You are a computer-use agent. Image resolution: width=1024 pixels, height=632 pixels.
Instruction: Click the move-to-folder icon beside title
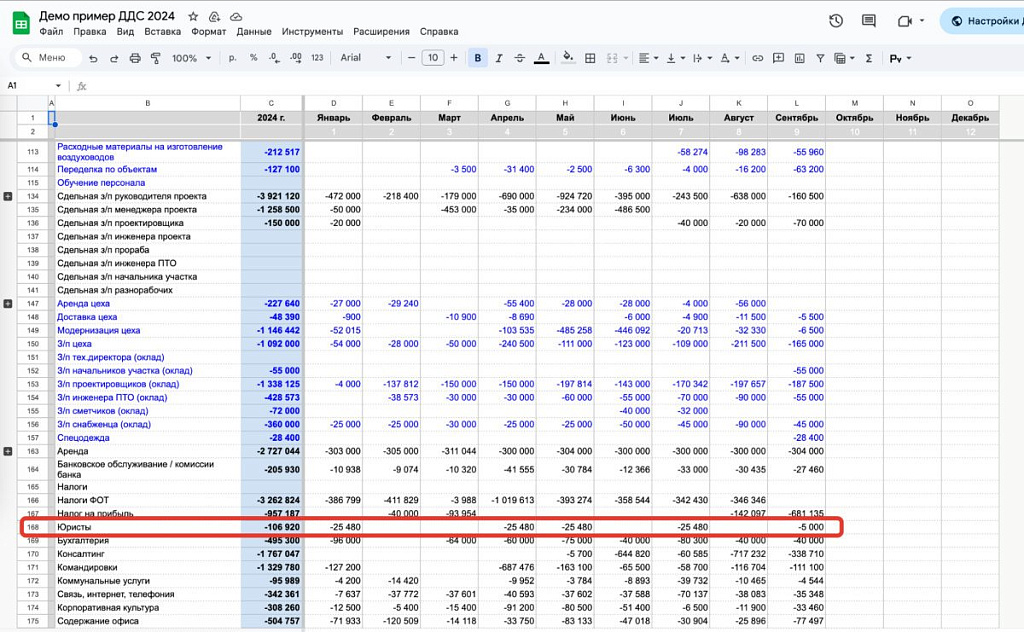tap(214, 16)
